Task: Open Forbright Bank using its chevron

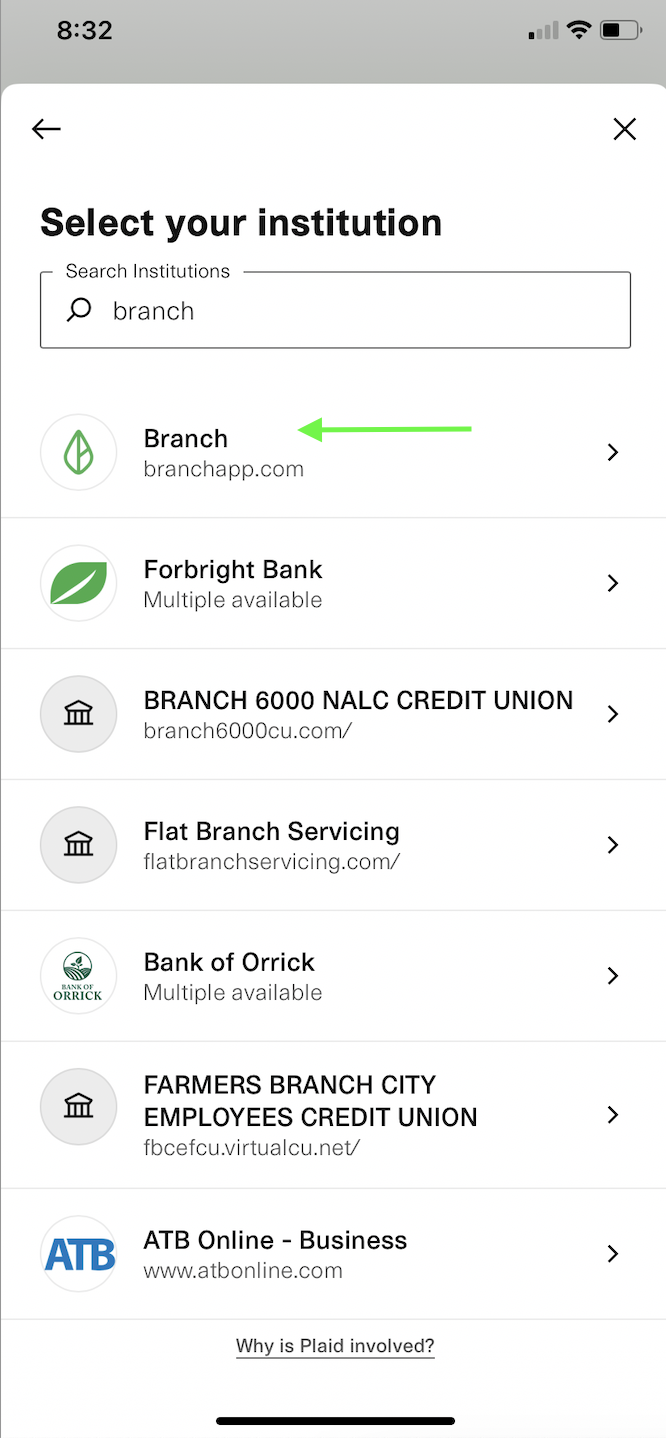Action: tap(612, 583)
